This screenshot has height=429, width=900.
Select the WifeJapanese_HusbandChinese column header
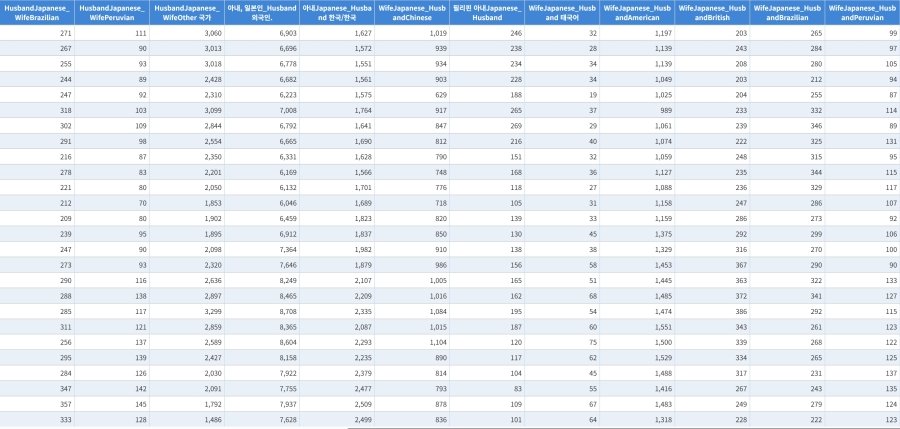(x=412, y=13)
